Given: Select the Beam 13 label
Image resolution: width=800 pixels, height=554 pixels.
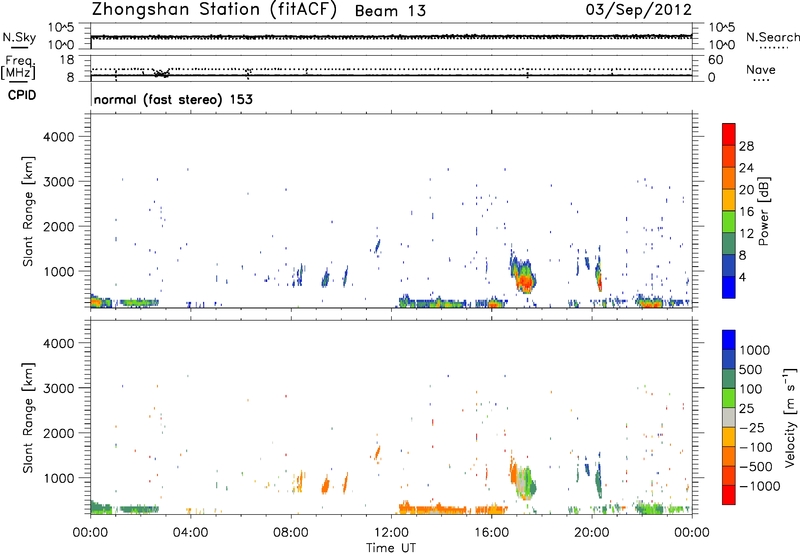Looking at the screenshot, I should click(390, 11).
